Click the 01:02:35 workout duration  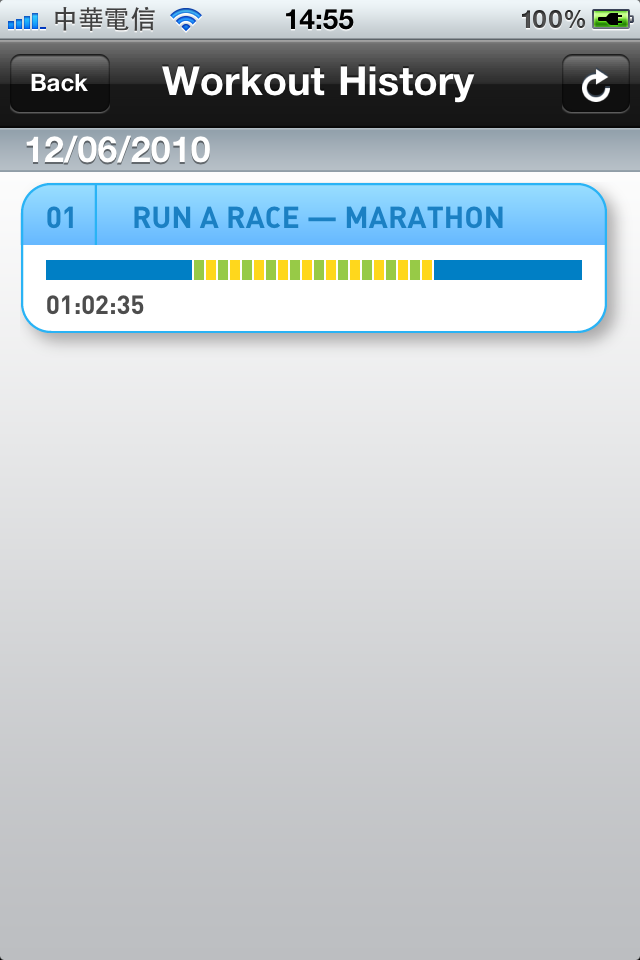[95, 305]
